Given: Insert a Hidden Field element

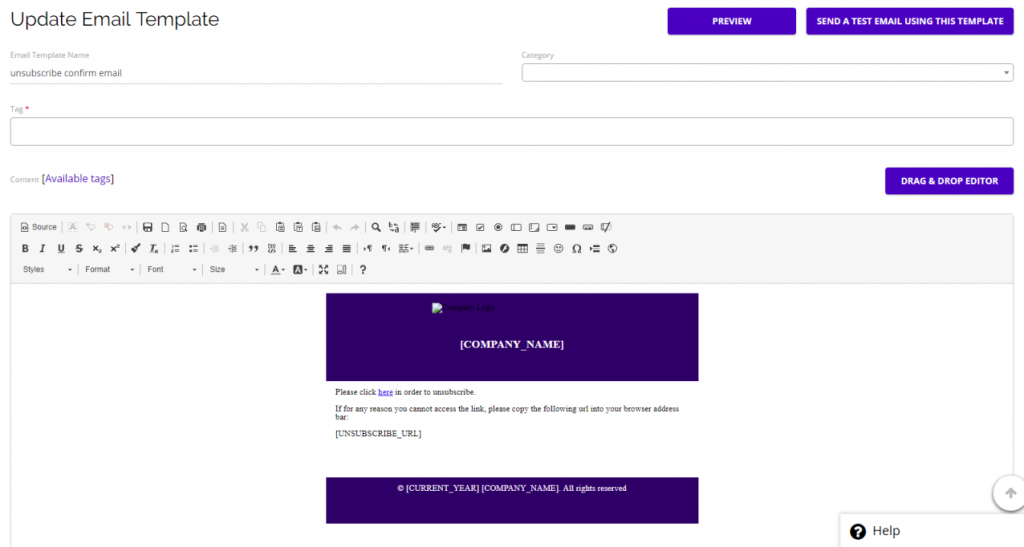Looking at the screenshot, I should point(606,227).
